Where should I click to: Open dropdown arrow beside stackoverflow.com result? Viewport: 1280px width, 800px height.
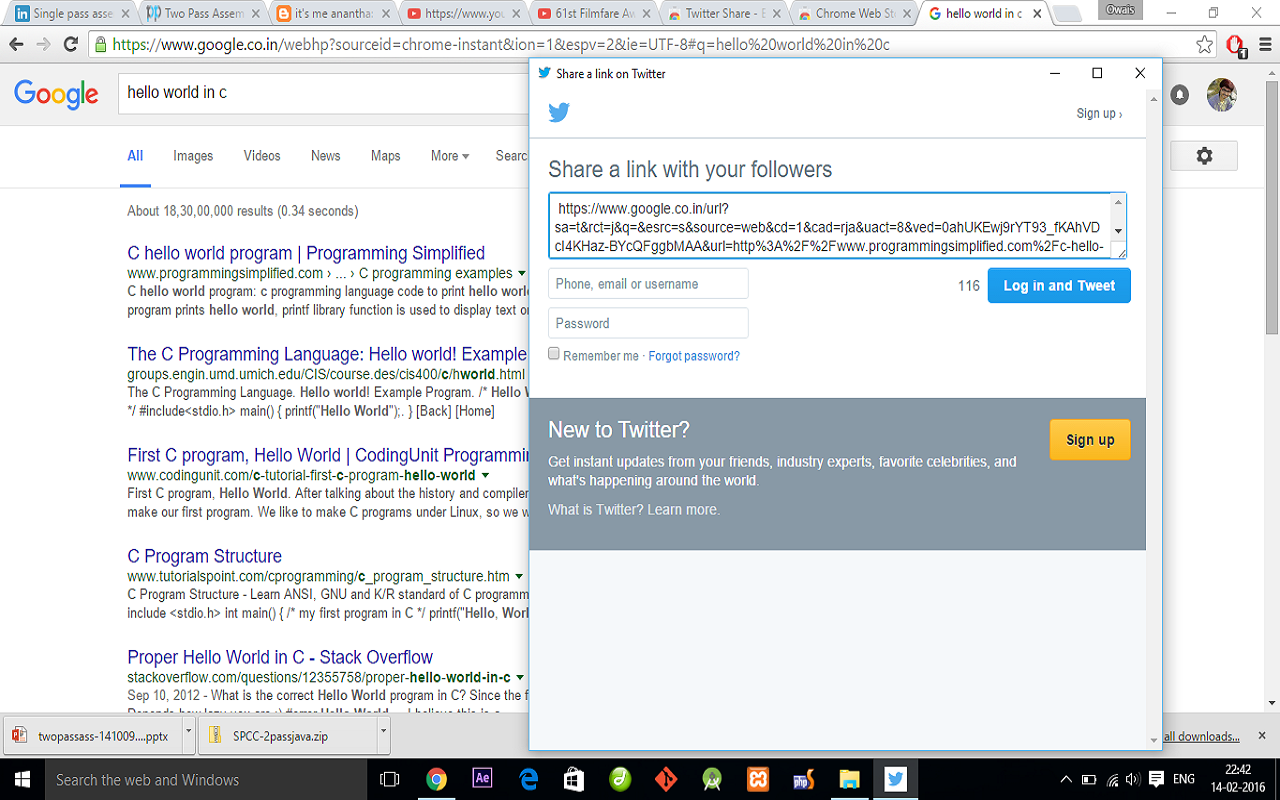[x=520, y=677]
